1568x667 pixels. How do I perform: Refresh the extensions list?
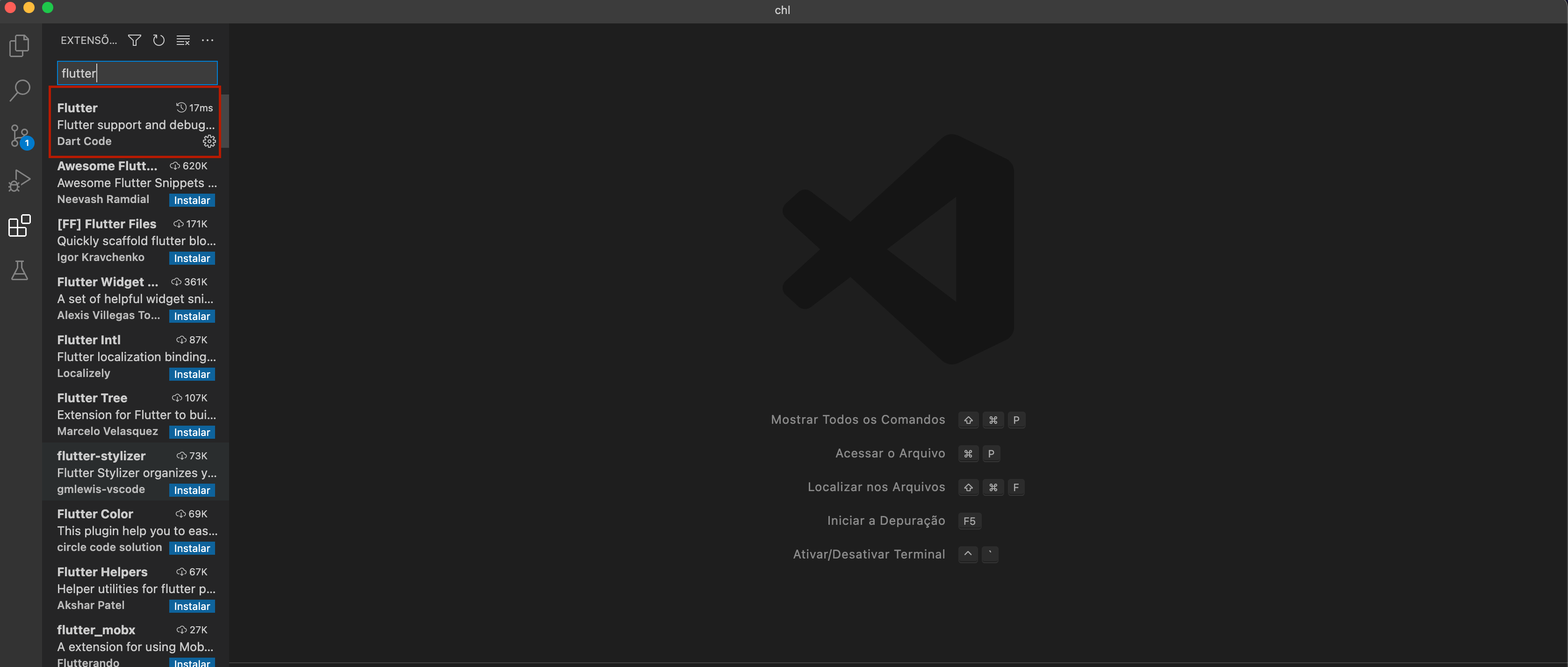click(x=159, y=40)
